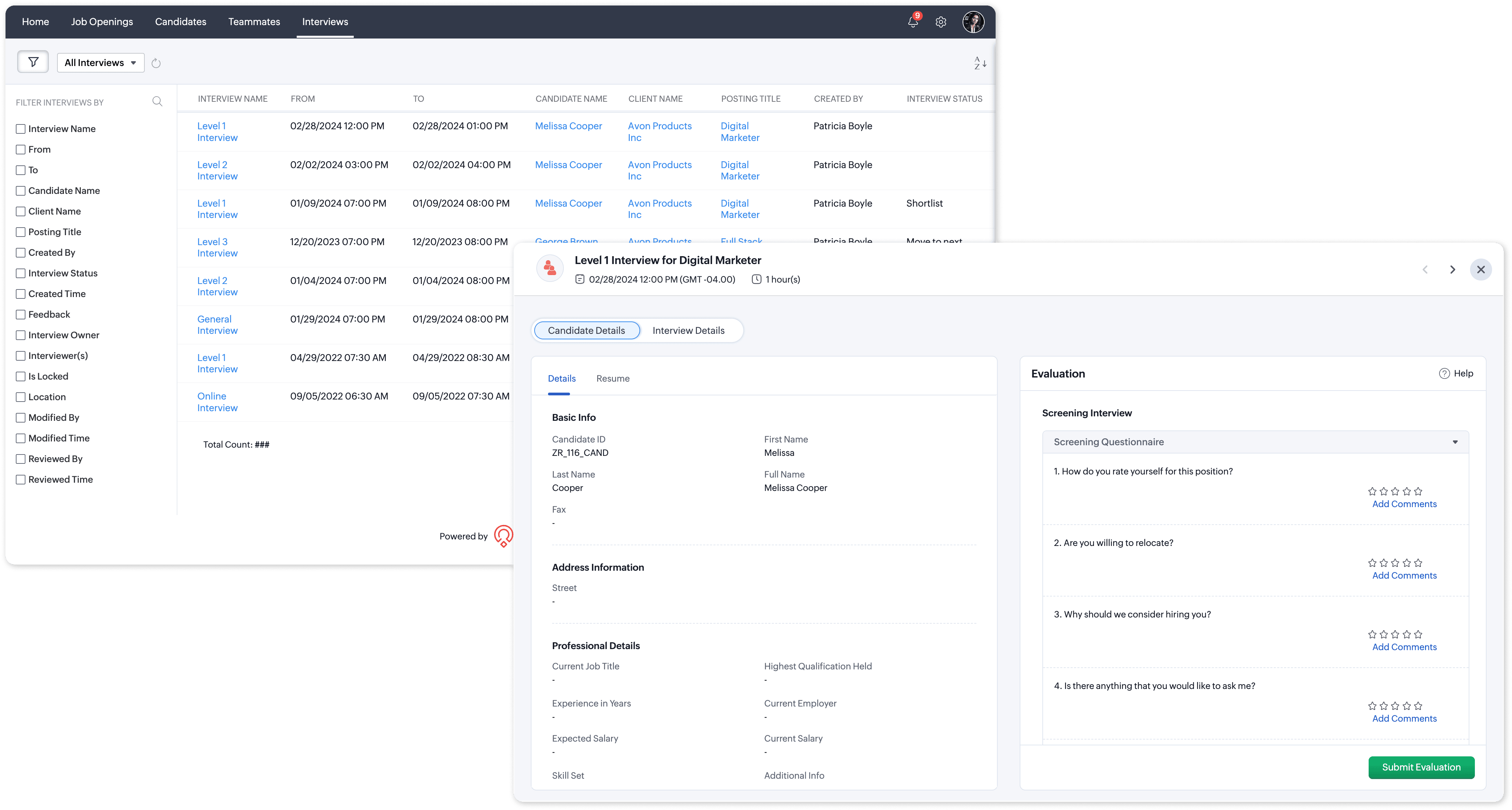1512x810 pixels.
Task: Click the search icon in filter panel
Action: tap(157, 101)
